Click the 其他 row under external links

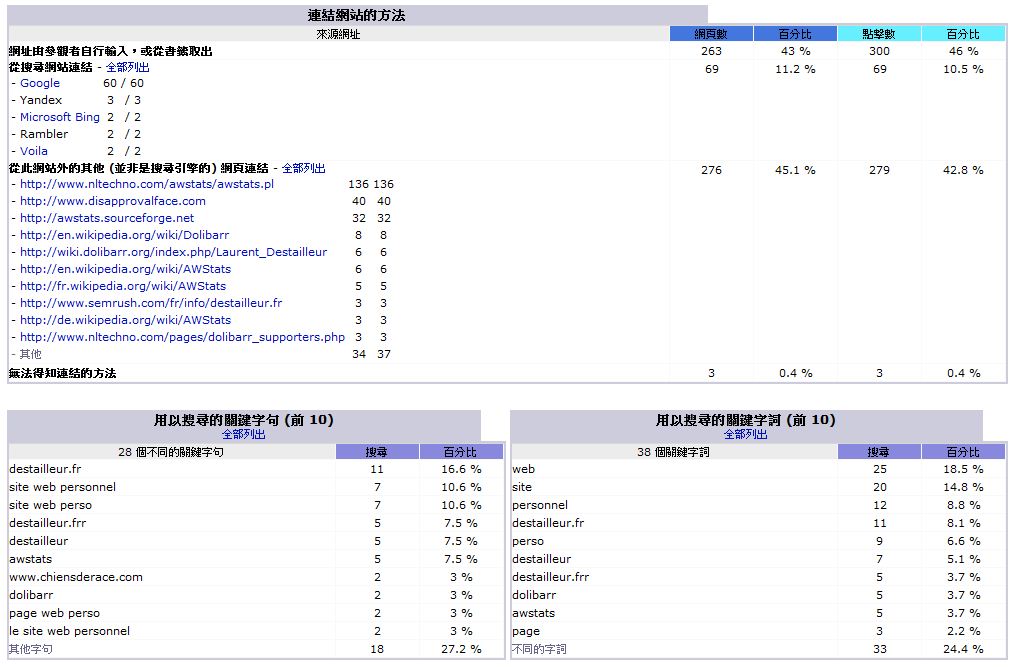pyautogui.click(x=30, y=354)
